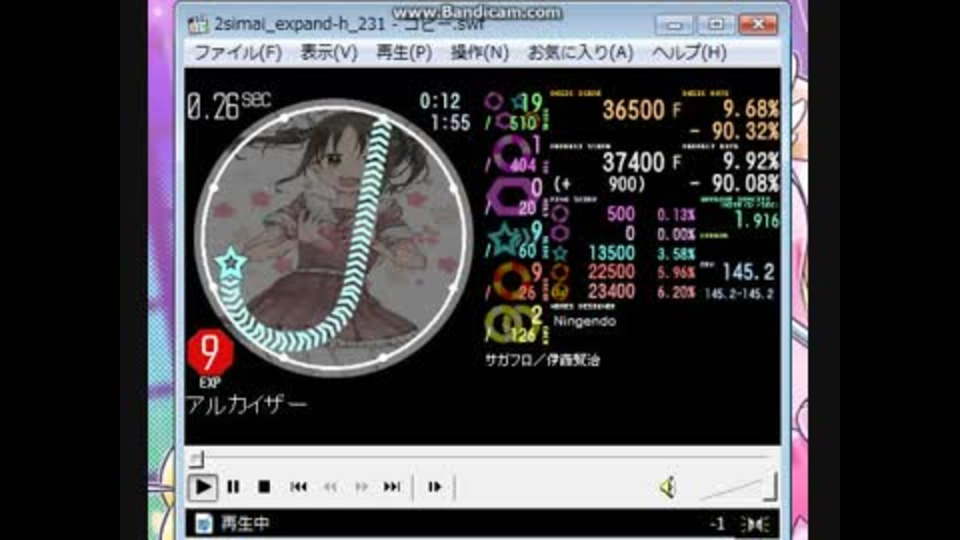Image resolution: width=960 pixels, height=540 pixels.
Task: Click the score value 36500
Action: 634,110
